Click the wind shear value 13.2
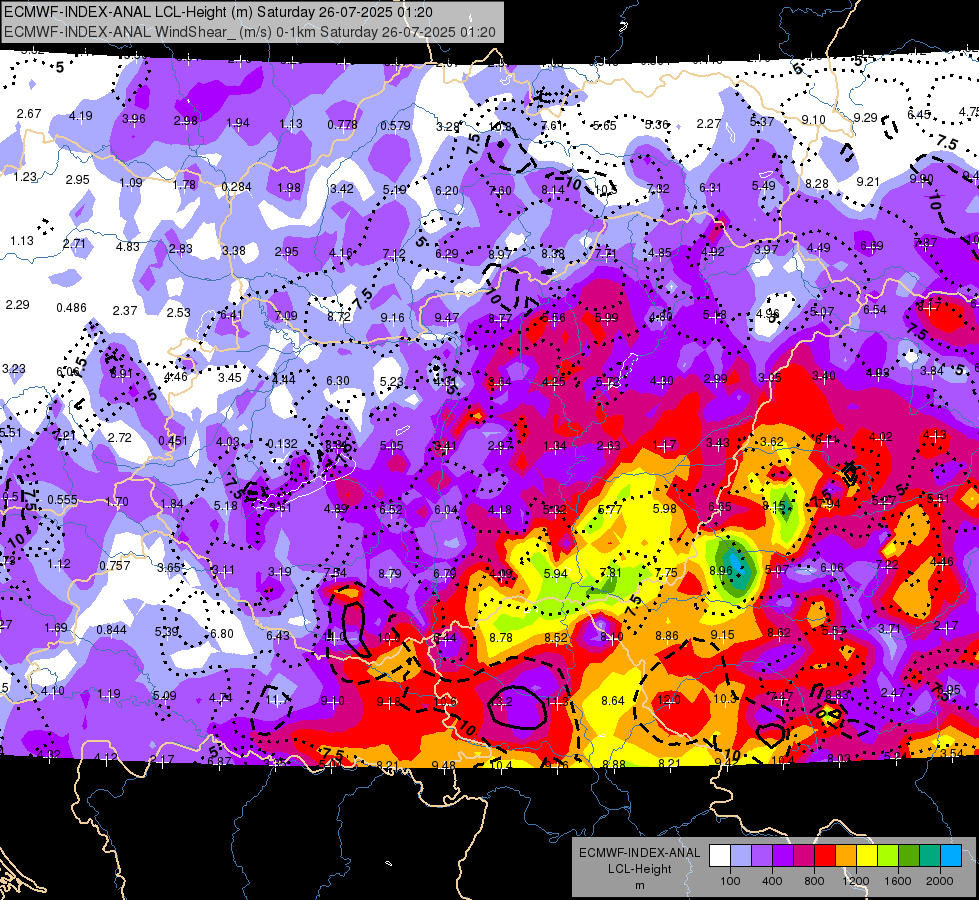 pyautogui.click(x=501, y=701)
